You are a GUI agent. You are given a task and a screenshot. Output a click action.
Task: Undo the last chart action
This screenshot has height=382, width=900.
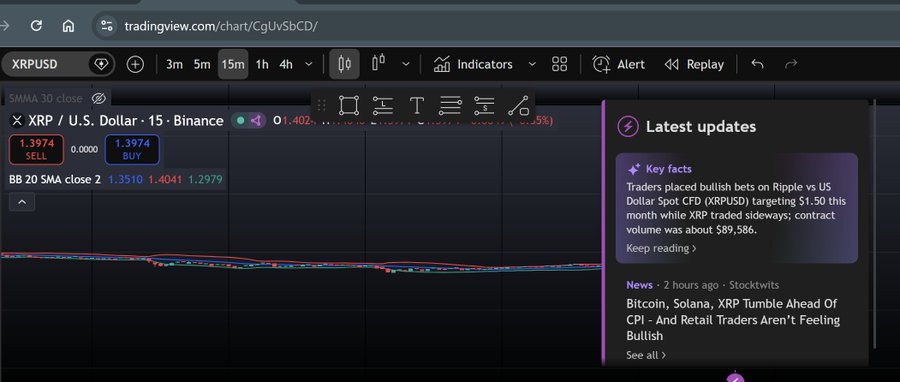tap(758, 64)
